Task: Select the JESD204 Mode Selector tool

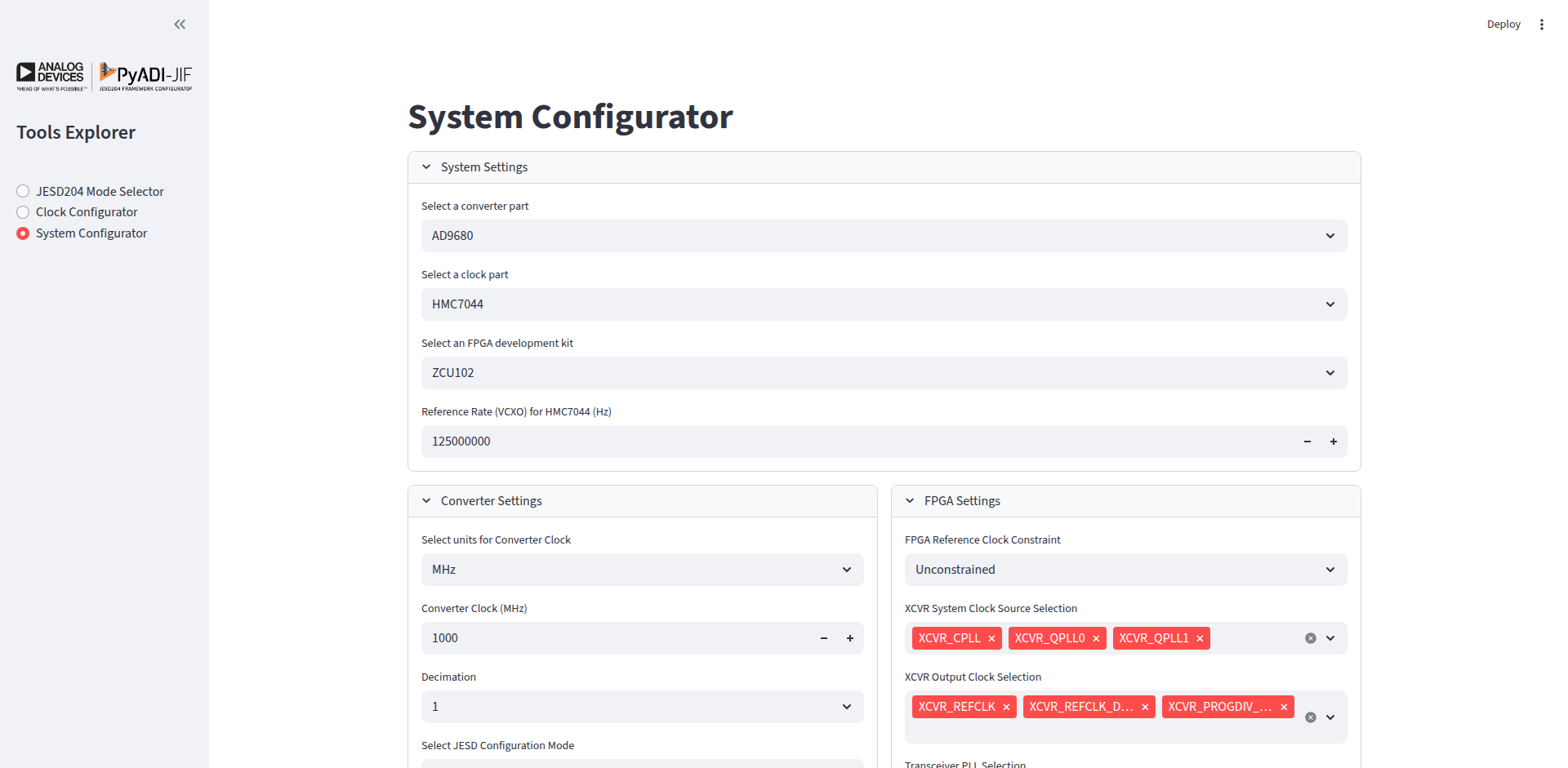Action: tap(22, 191)
